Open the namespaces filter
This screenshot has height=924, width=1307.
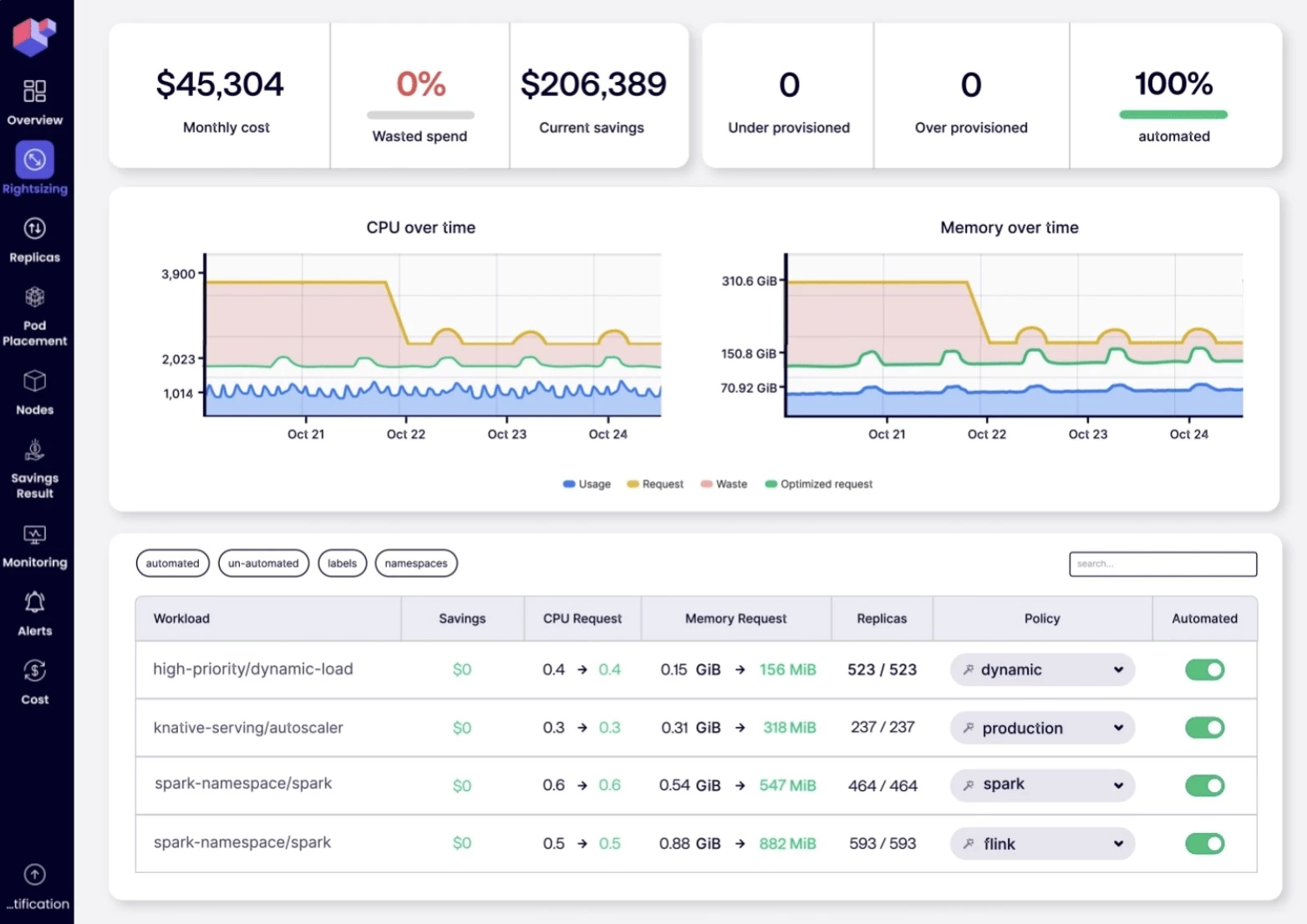tap(416, 563)
